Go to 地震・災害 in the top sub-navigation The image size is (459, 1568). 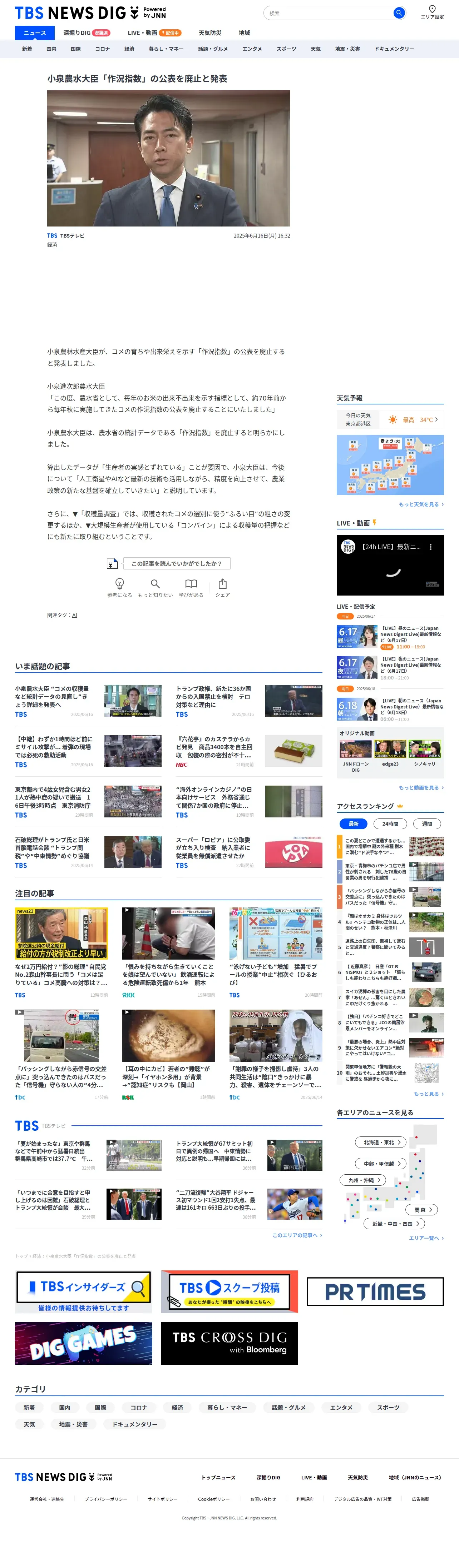coord(347,49)
